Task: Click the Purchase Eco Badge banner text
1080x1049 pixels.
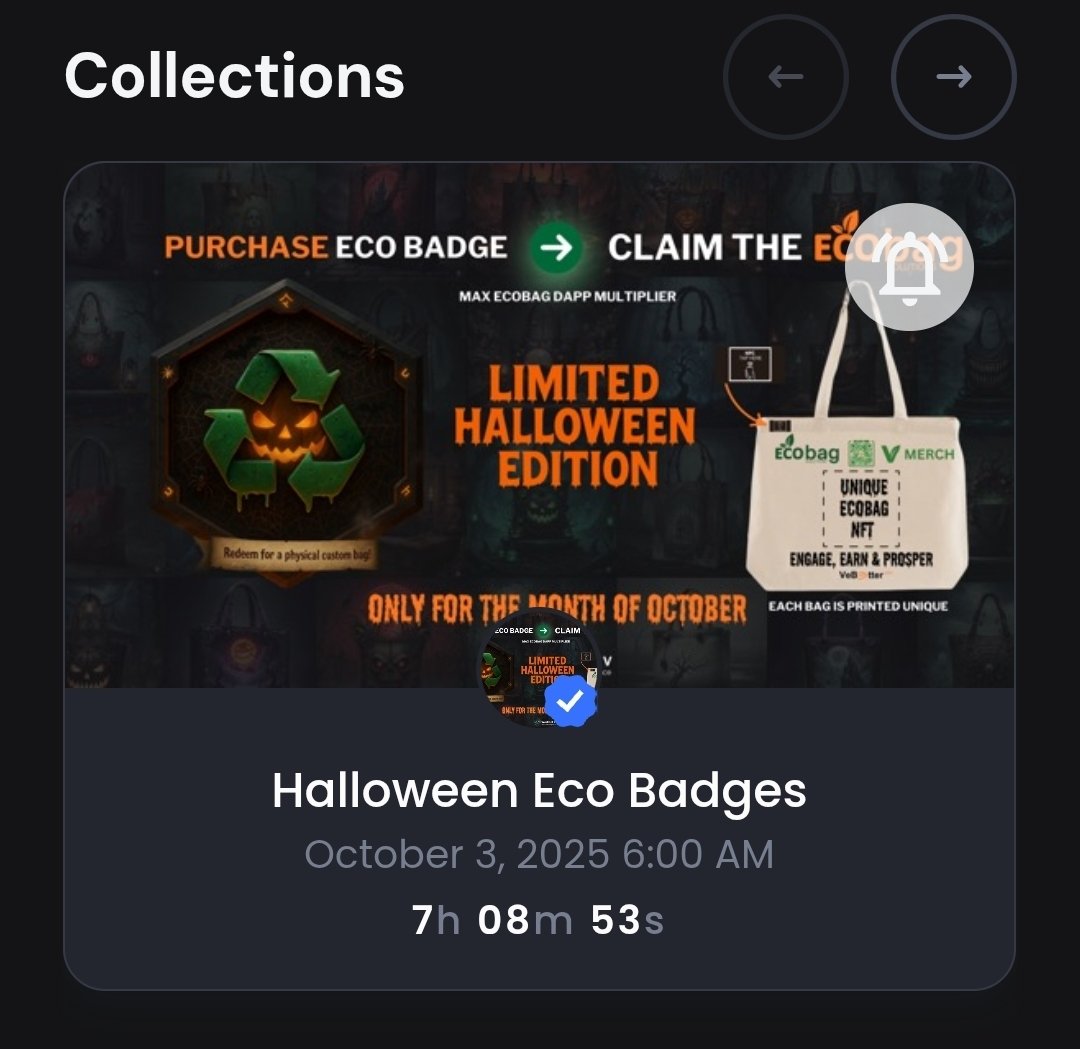Action: pyautogui.click(x=336, y=247)
